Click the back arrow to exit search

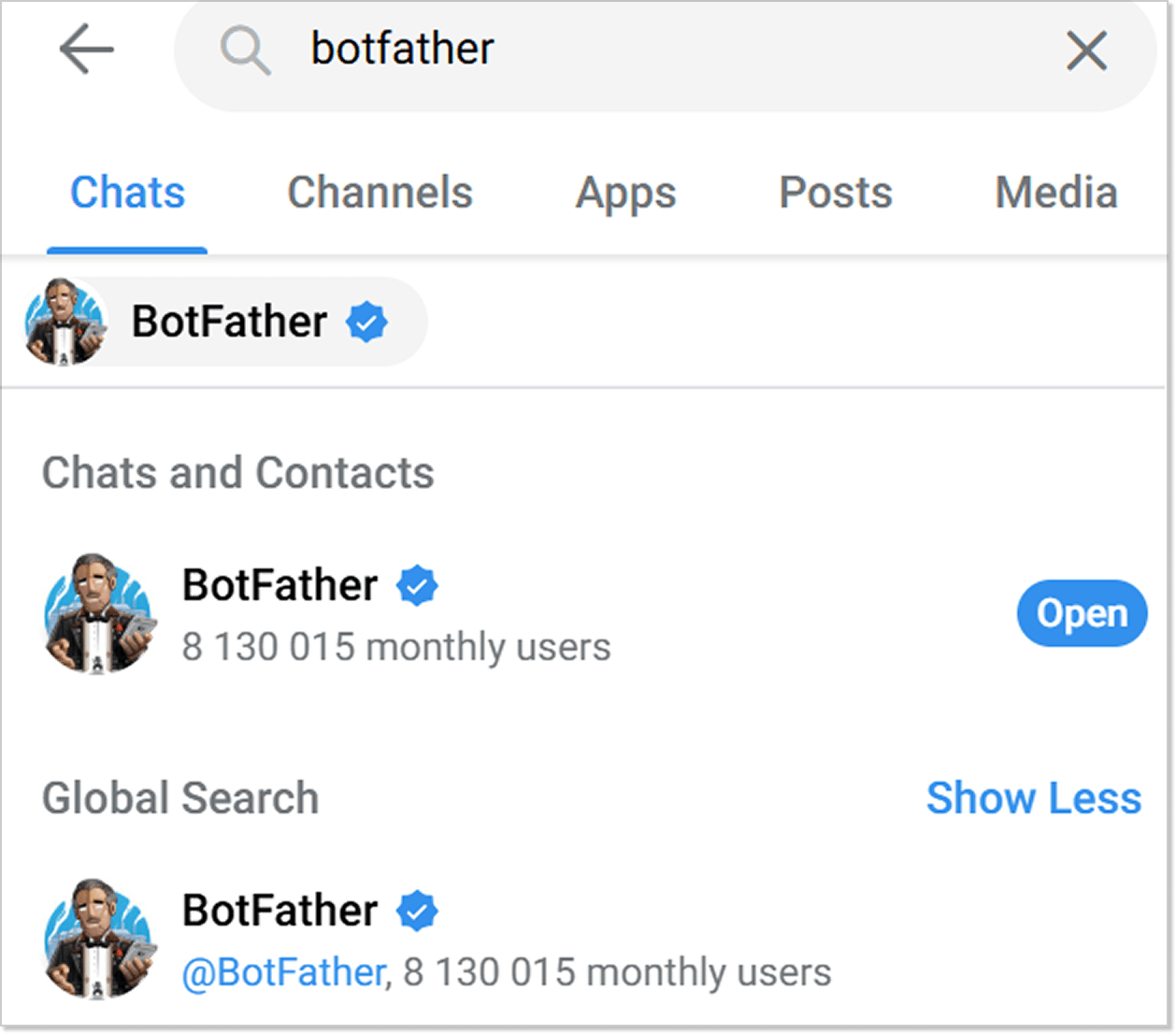86,49
